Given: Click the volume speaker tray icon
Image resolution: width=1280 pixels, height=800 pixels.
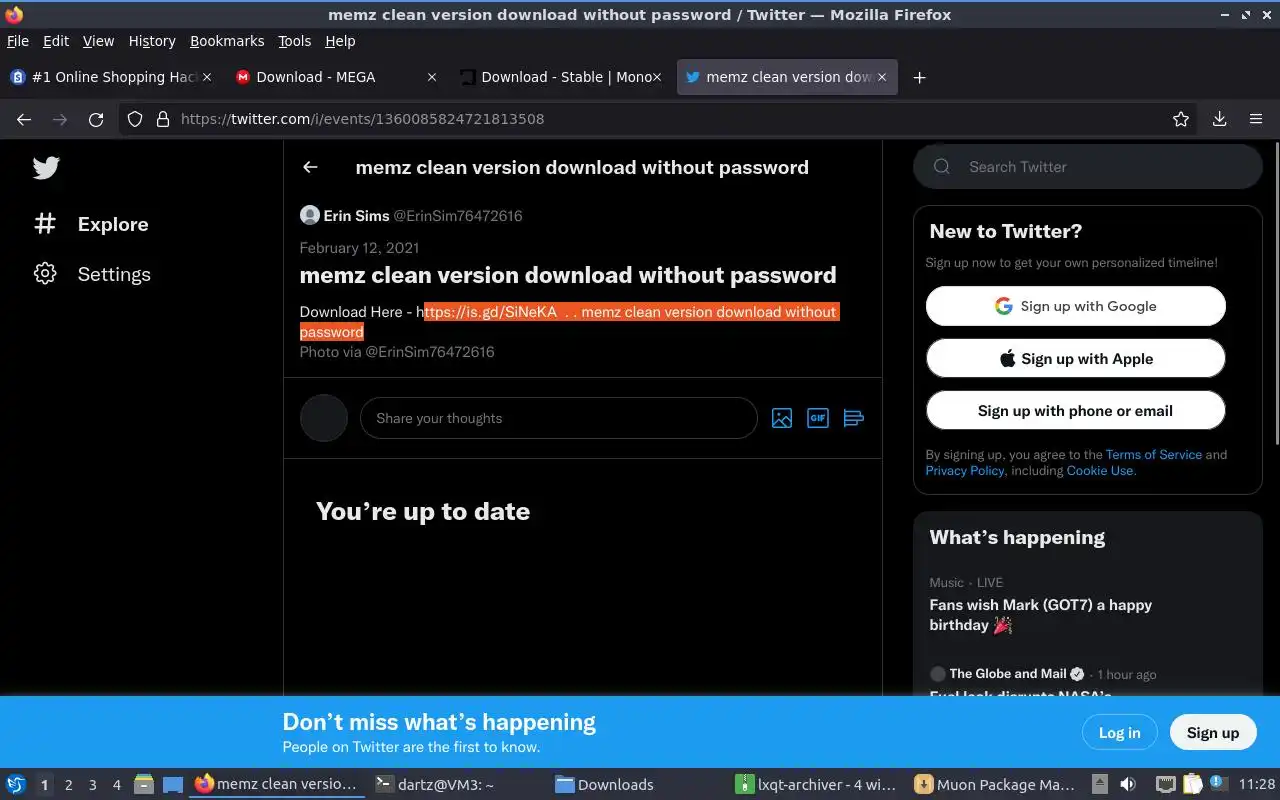Looking at the screenshot, I should click(1127, 784).
